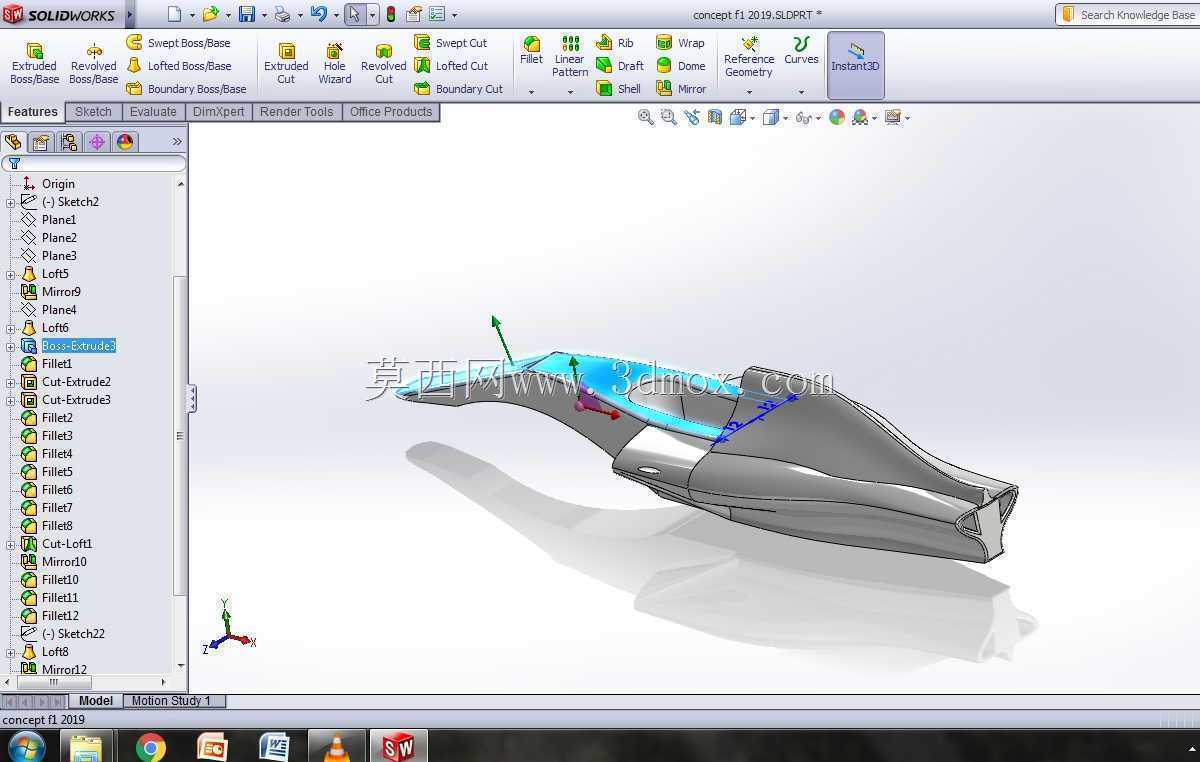Open the Hole Wizard
The image size is (1200, 762).
click(x=335, y=63)
